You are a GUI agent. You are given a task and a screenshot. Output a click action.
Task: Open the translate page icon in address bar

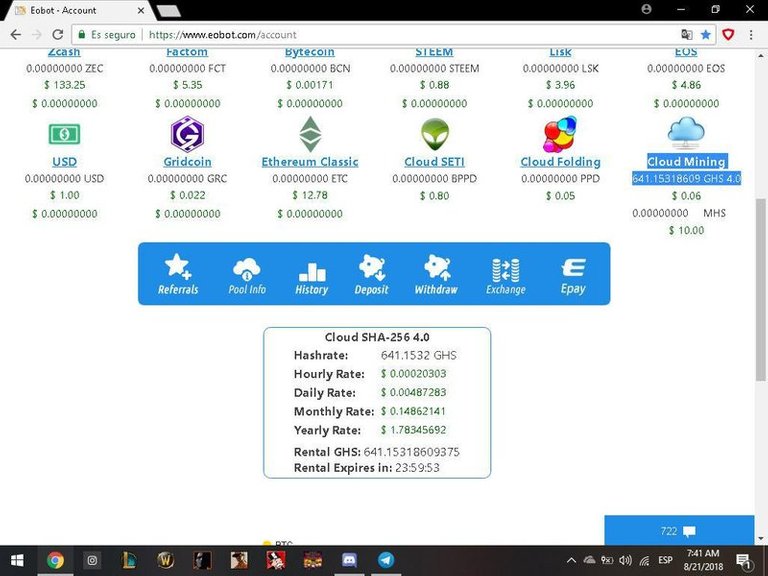(687, 35)
